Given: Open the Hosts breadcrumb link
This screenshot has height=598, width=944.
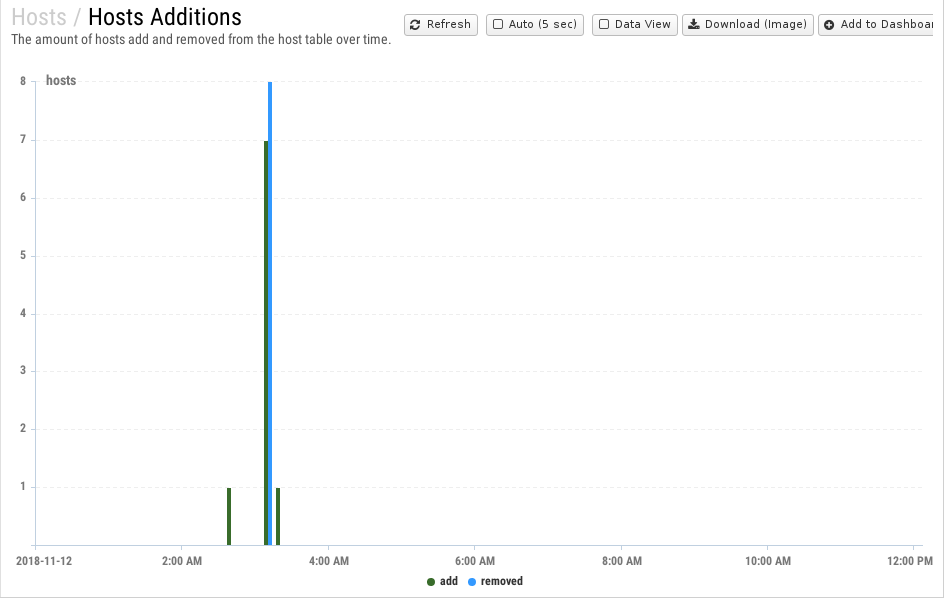Looking at the screenshot, I should pyautogui.click(x=39, y=17).
